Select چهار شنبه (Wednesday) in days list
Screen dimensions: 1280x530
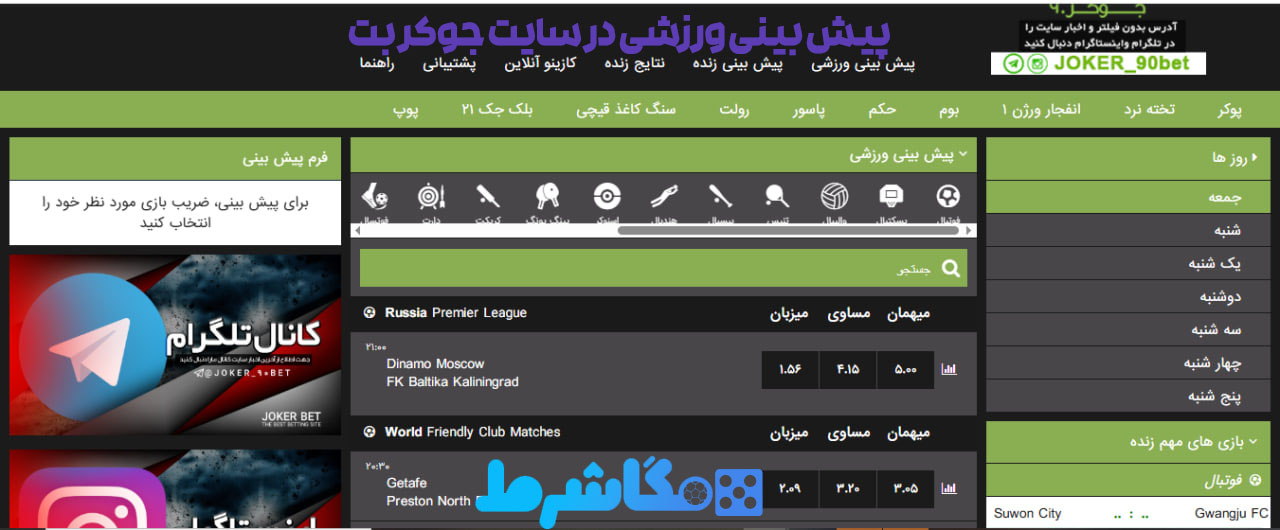tap(1128, 362)
